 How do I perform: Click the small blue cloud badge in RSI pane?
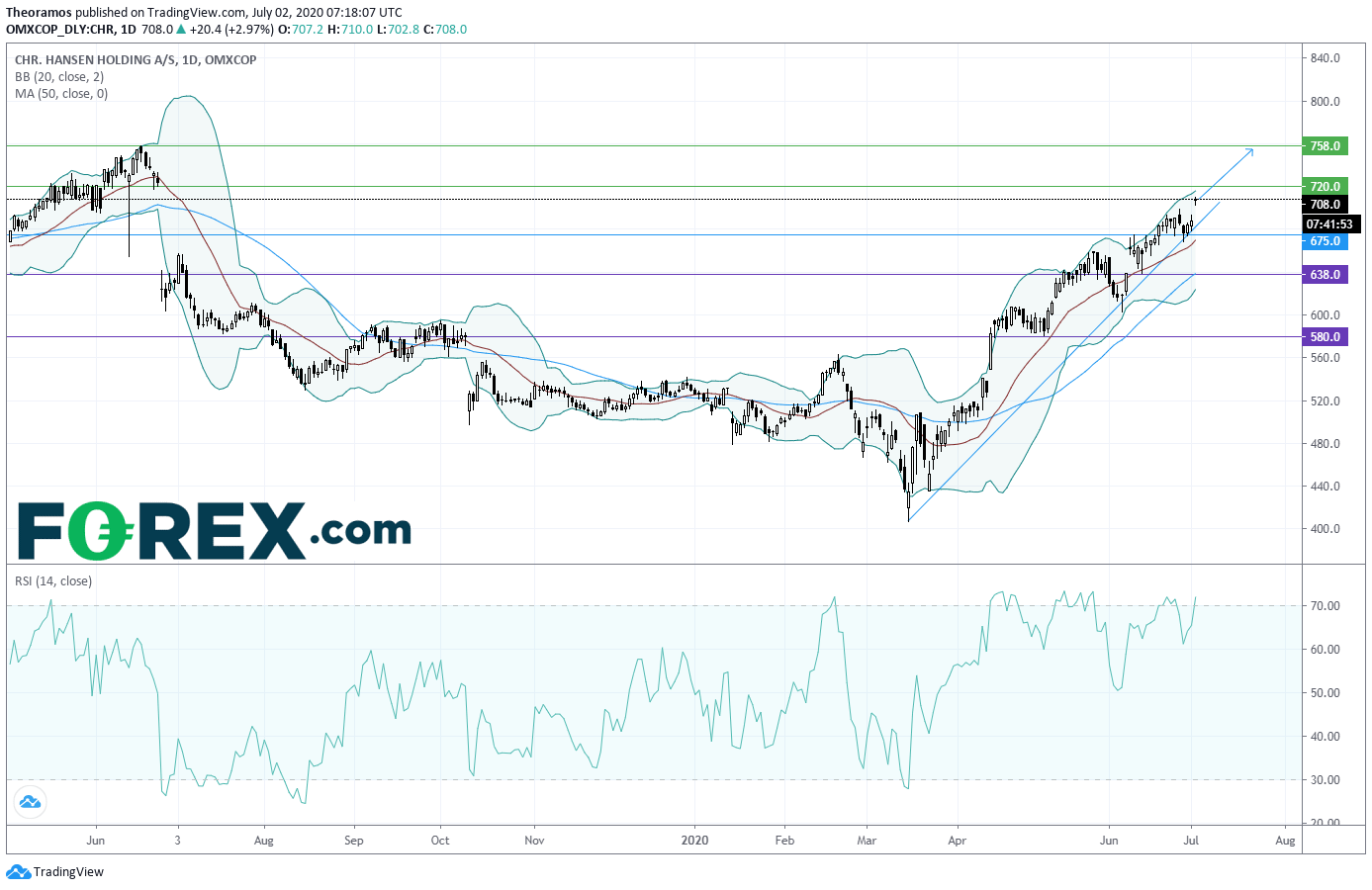29,801
